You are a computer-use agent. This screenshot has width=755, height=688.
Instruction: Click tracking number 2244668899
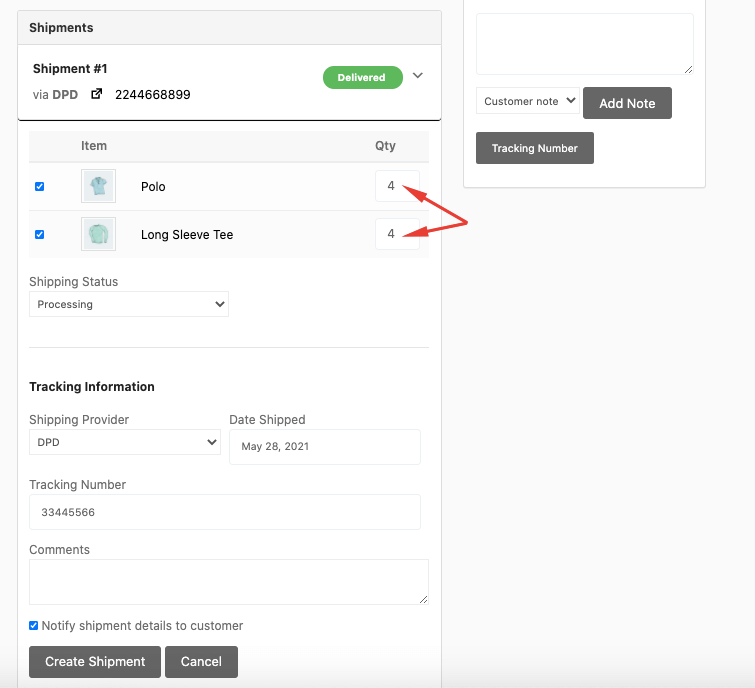(153, 94)
